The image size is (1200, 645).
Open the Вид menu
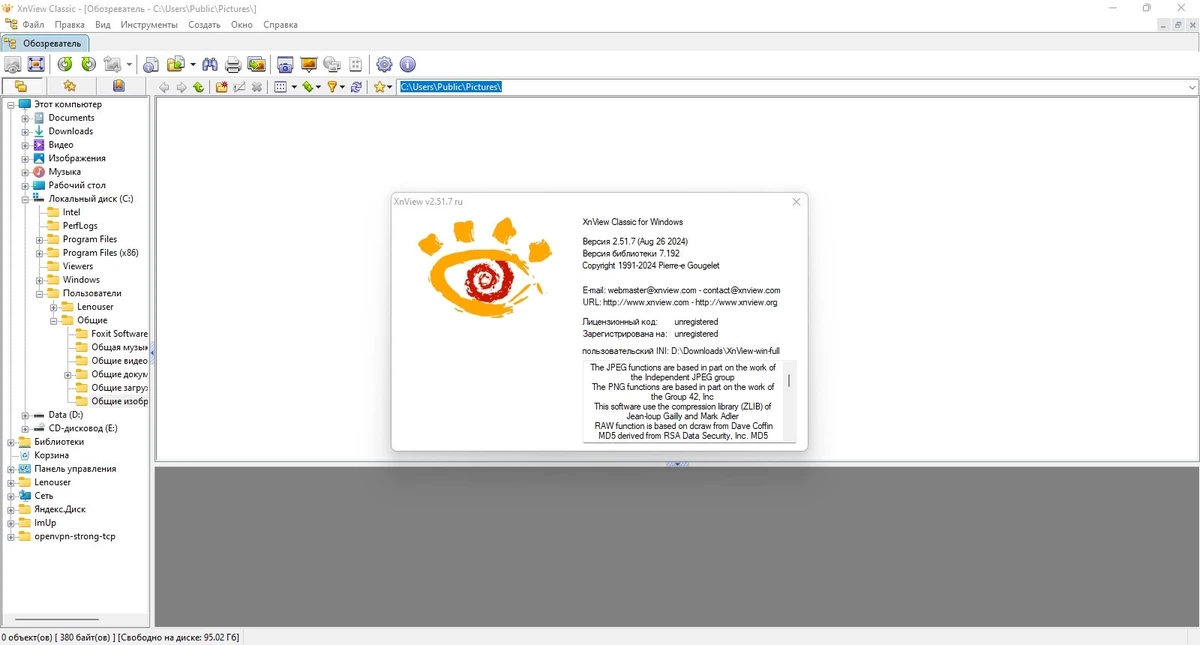tap(102, 24)
